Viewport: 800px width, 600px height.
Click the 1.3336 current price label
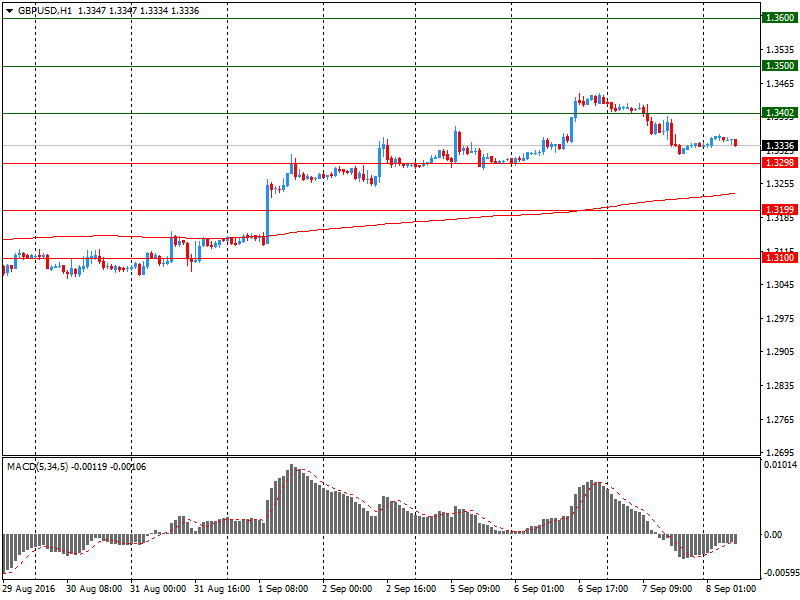tap(780, 146)
